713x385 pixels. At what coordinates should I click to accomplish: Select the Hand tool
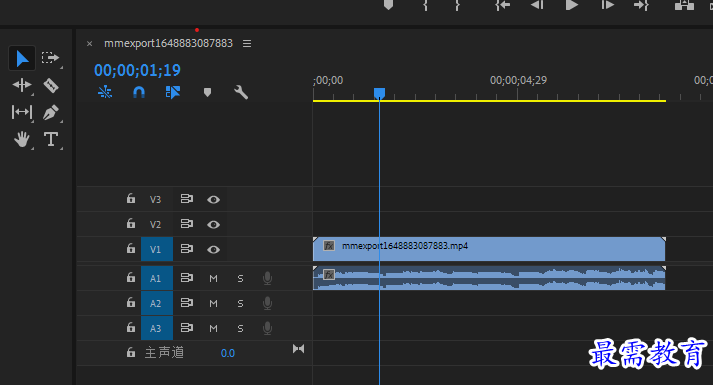coord(22,139)
